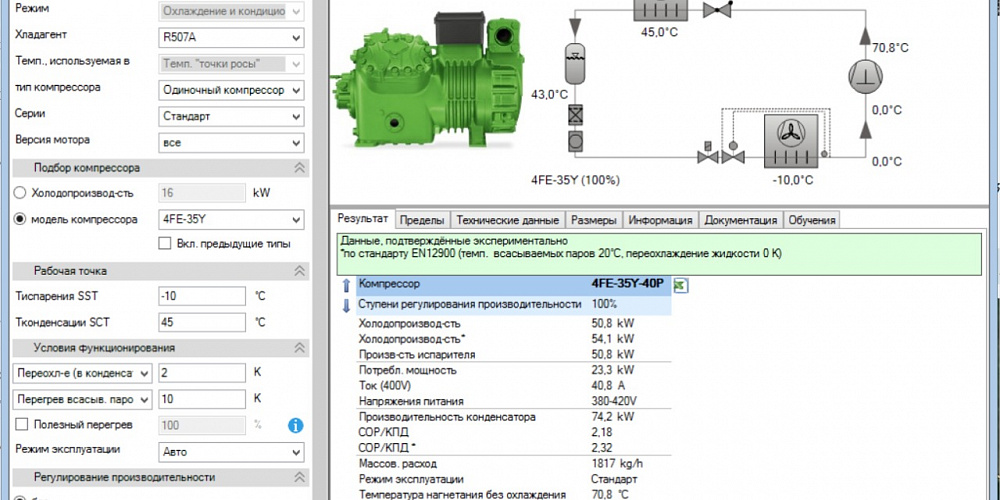Click the 70,8°C discharge temperature label in the diagram
This screenshot has height=500, width=1000.
pos(890,48)
